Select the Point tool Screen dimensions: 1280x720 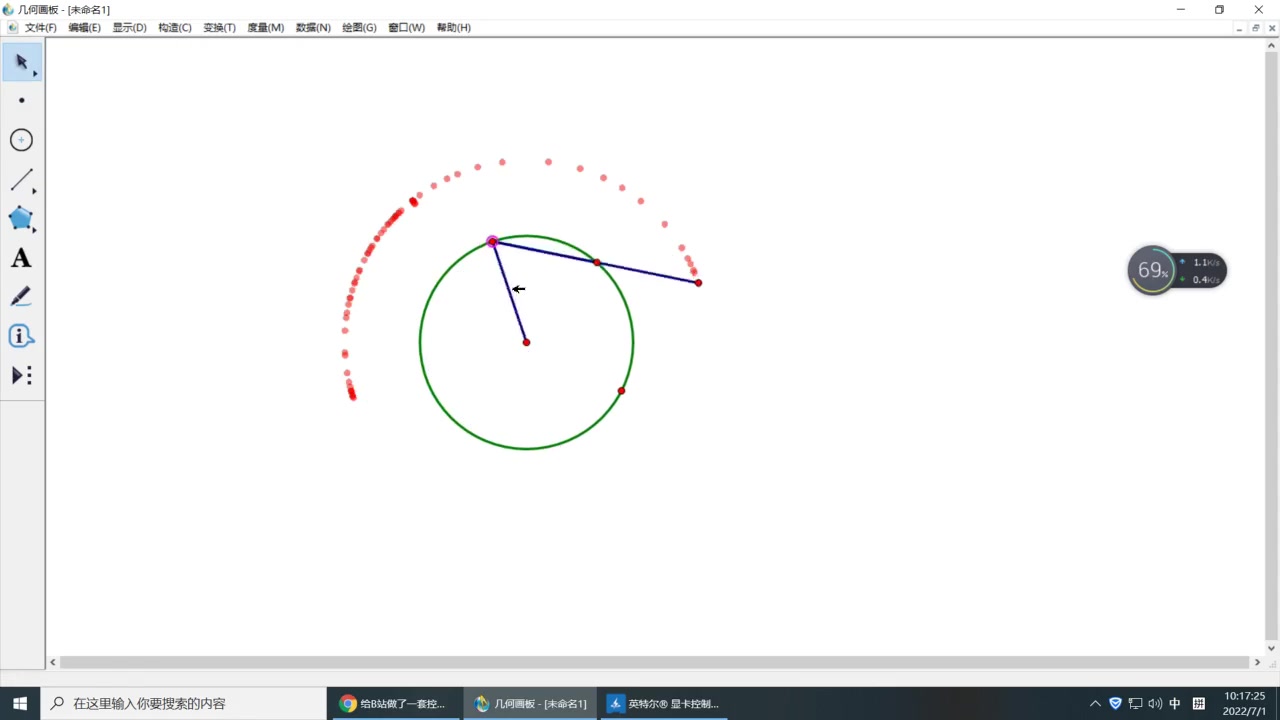coord(22,101)
